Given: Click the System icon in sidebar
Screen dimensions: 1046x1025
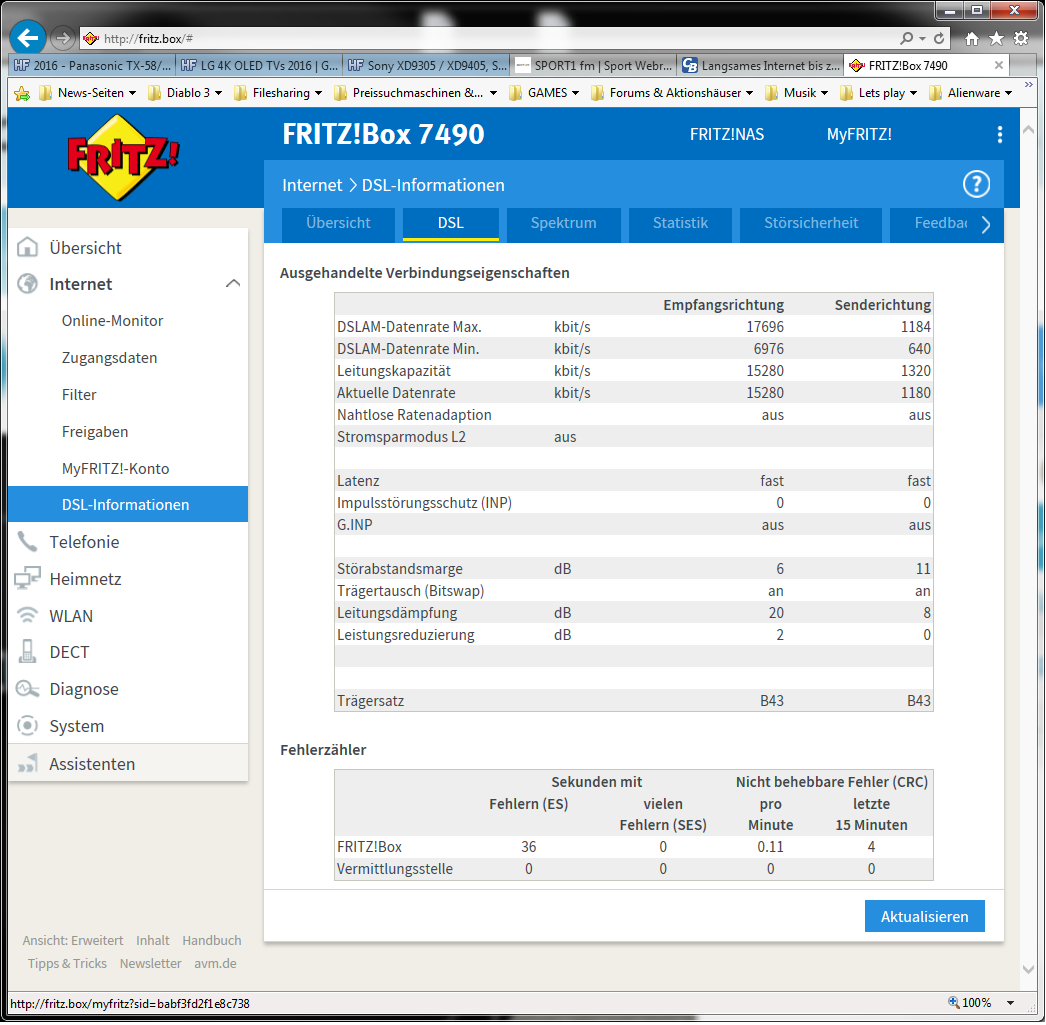Looking at the screenshot, I should click(x=27, y=726).
